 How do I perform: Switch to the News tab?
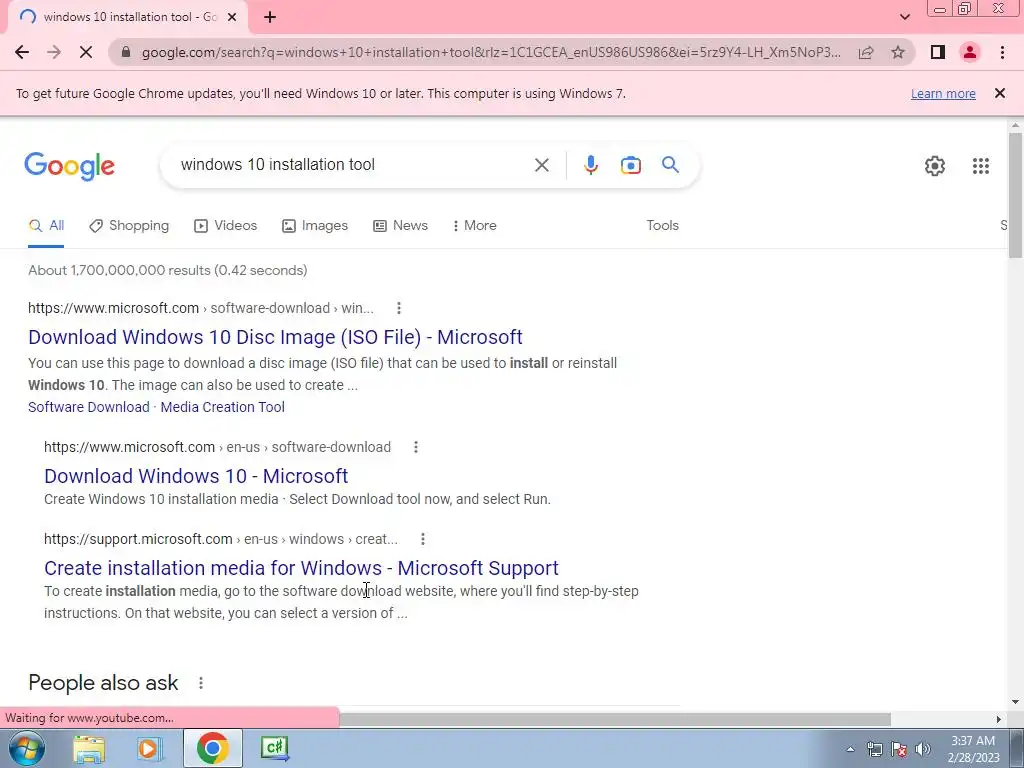point(400,225)
